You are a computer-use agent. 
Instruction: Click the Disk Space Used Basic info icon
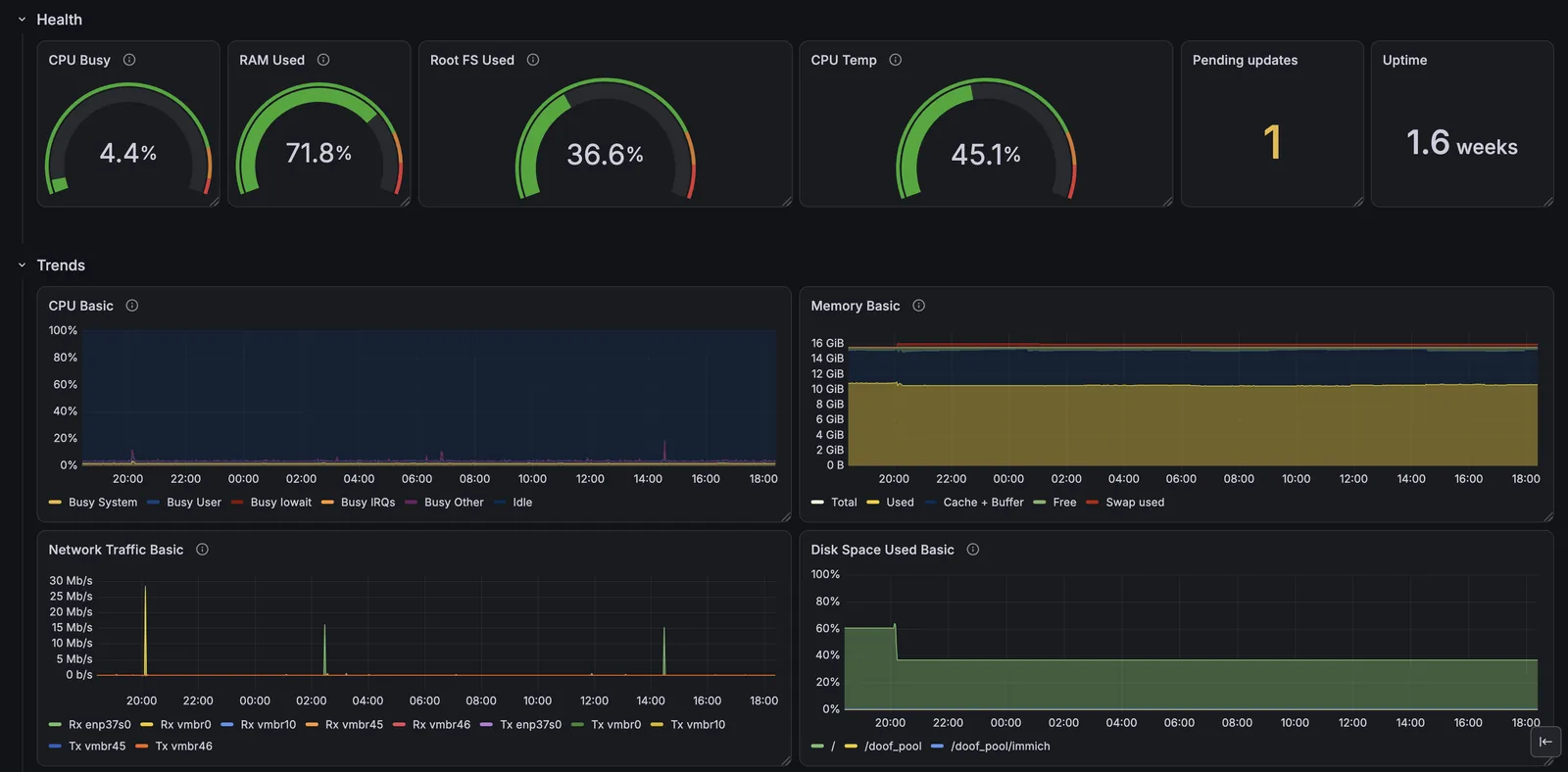[973, 550]
